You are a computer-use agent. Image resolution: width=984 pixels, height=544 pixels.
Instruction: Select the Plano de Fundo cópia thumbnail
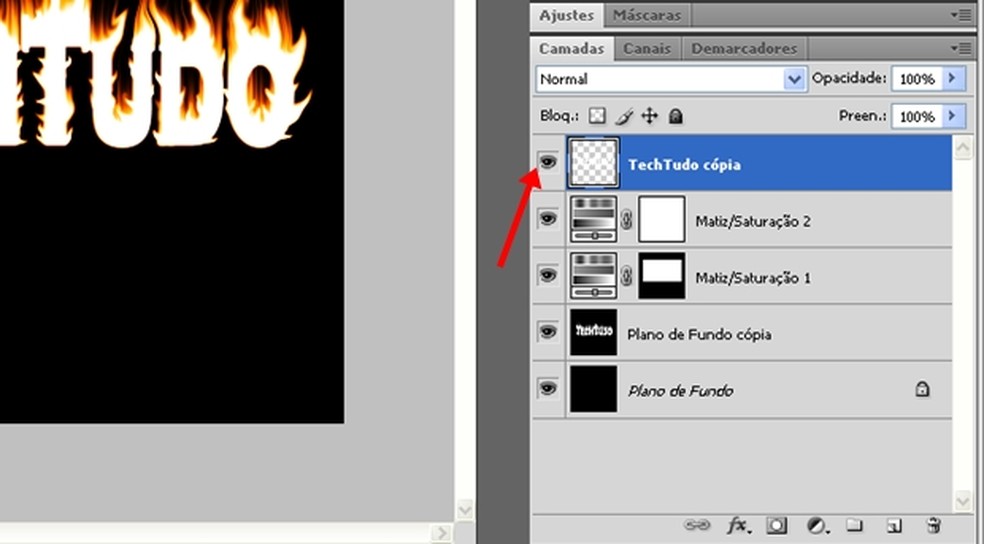point(593,332)
